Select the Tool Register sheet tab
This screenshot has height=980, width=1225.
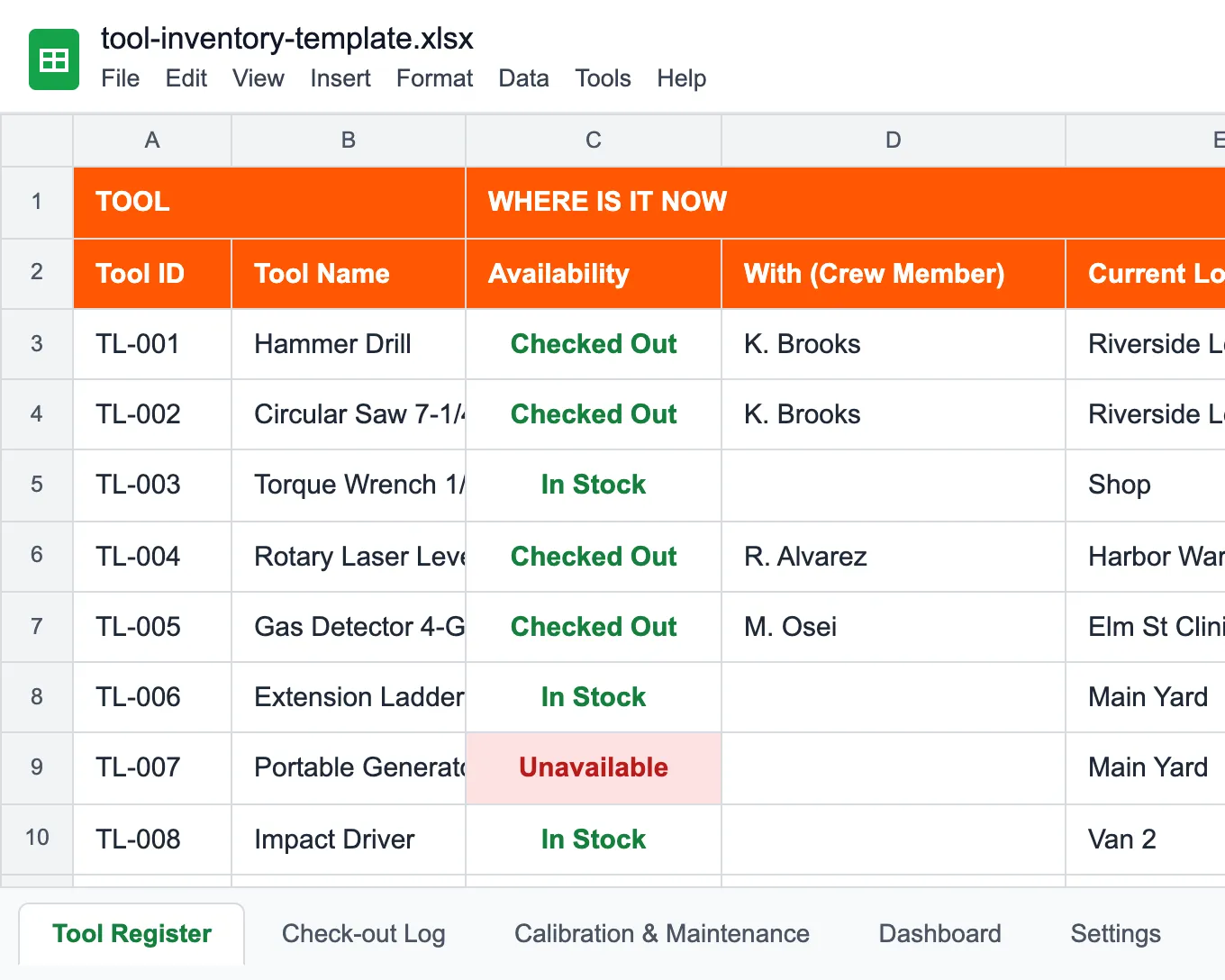pos(132,933)
